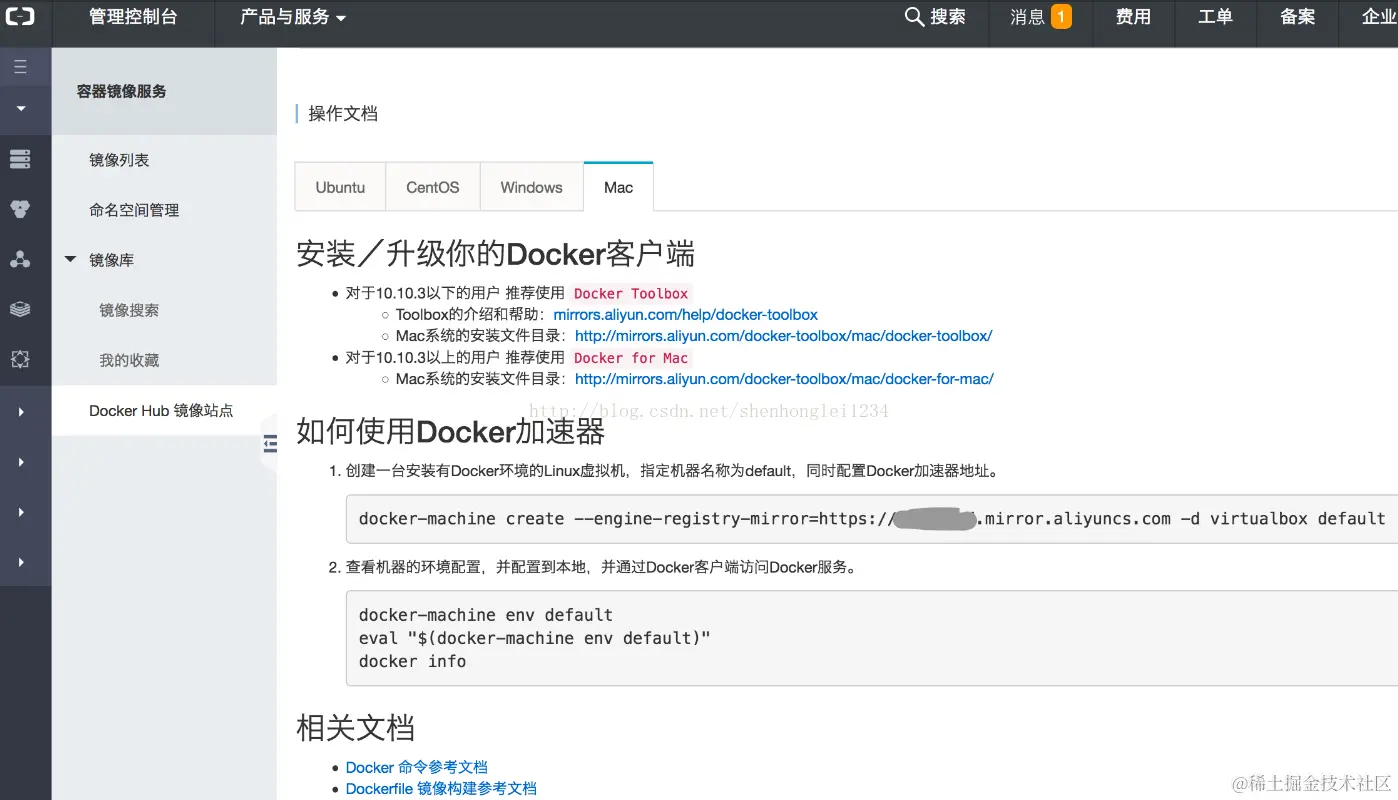1398x800 pixels.
Task: Click the Docker Toolbox code label
Action: [631, 293]
